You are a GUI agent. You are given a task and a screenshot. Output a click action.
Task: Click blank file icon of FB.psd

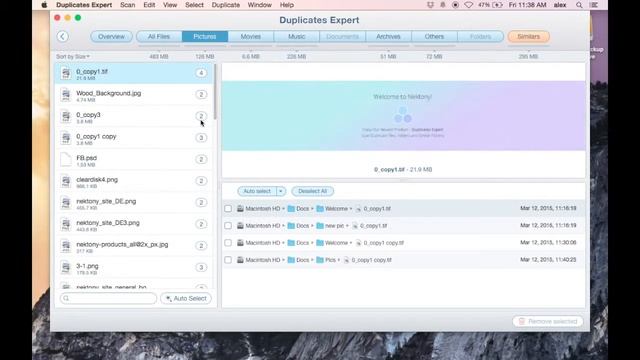click(66, 160)
